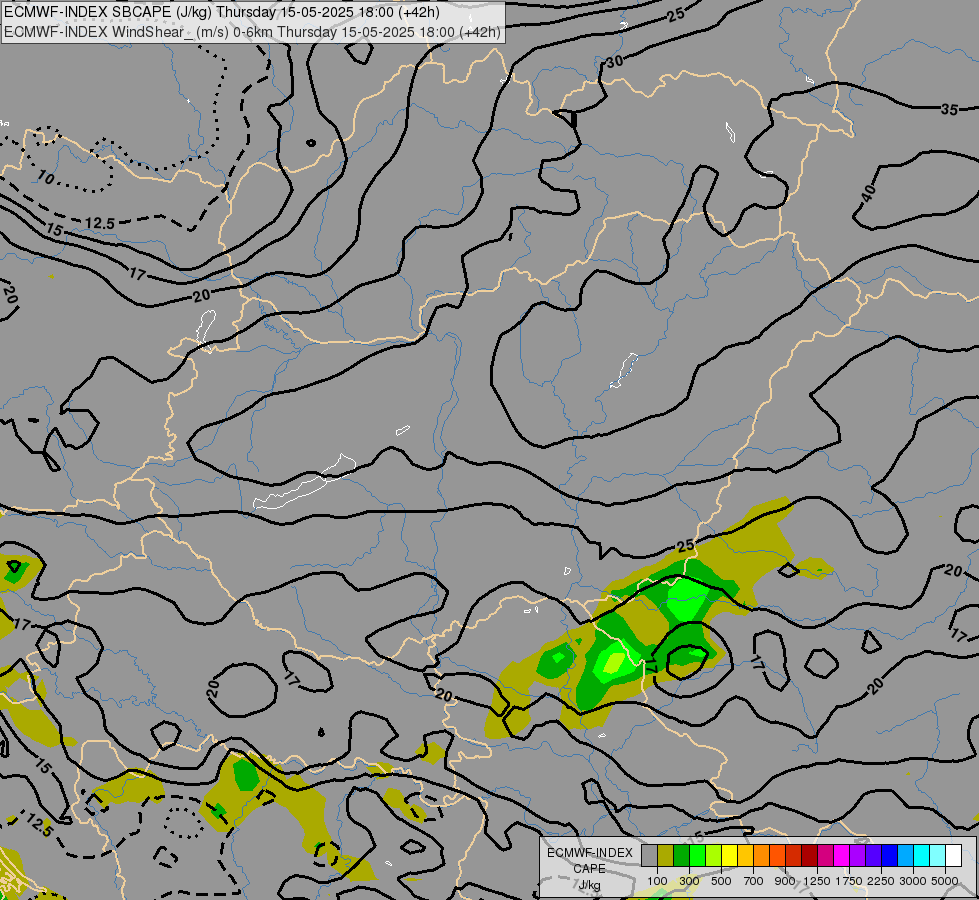The width and height of the screenshot is (979, 900).
Task: Click the 300 tick label in the legend
Action: (x=689, y=881)
